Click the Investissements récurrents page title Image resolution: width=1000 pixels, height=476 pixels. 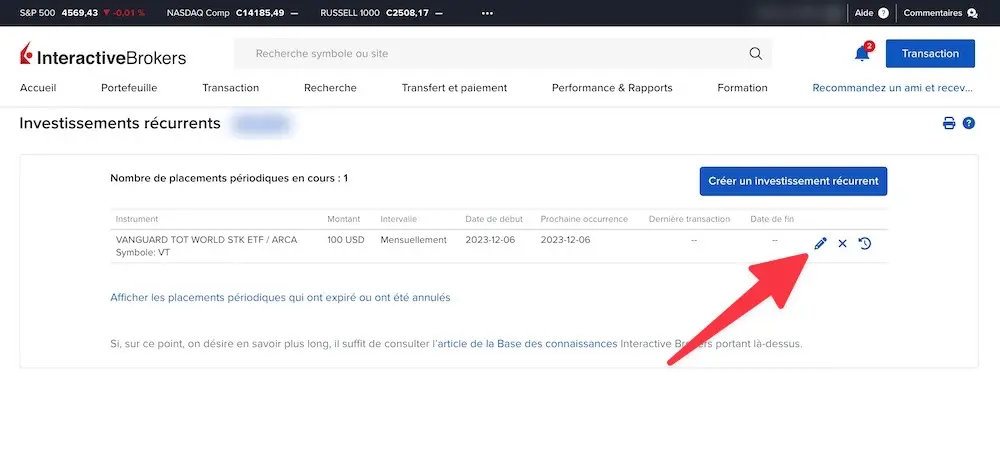point(120,123)
